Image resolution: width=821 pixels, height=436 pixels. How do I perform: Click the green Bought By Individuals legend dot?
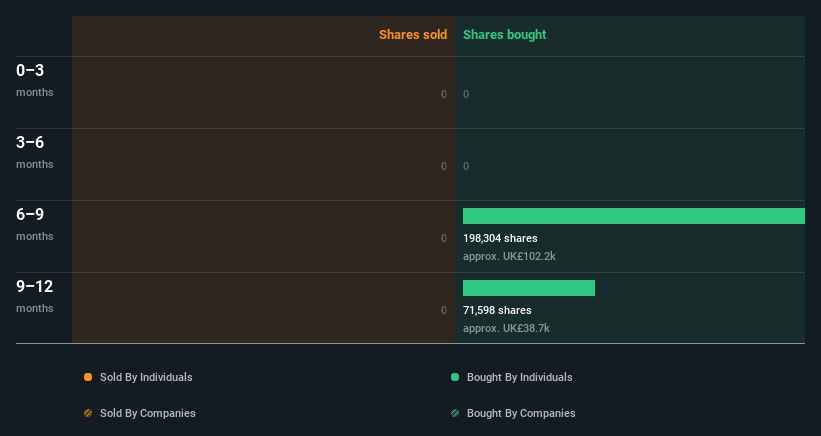coord(455,377)
